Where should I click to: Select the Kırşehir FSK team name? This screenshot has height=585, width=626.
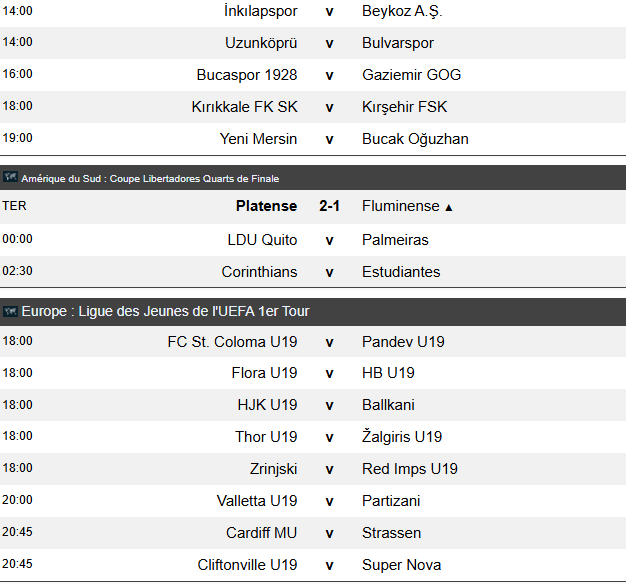pos(404,107)
